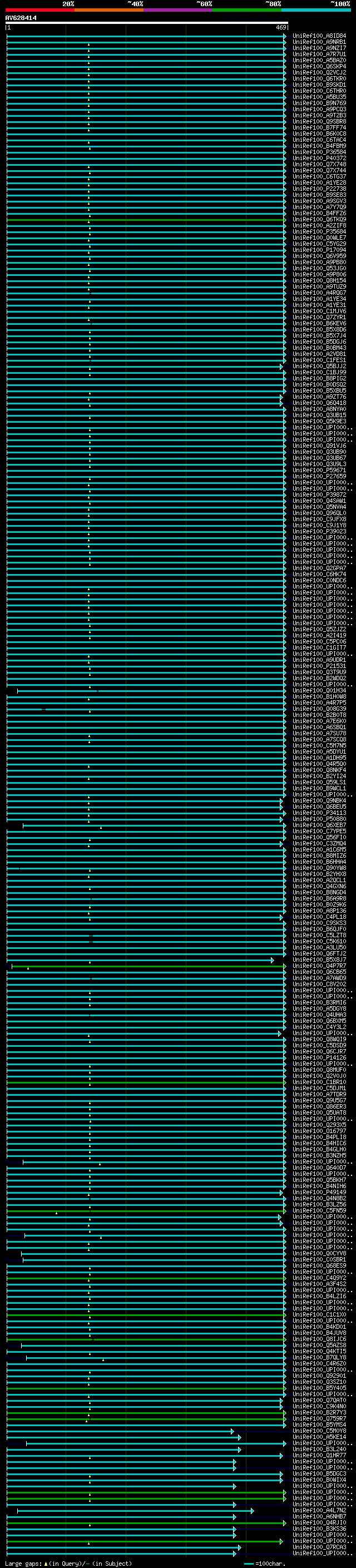Screen dimensions: 356x1568
Task: Select the UniRef100_Q6TKQ9 label
Action: pyautogui.click(x=319, y=219)
